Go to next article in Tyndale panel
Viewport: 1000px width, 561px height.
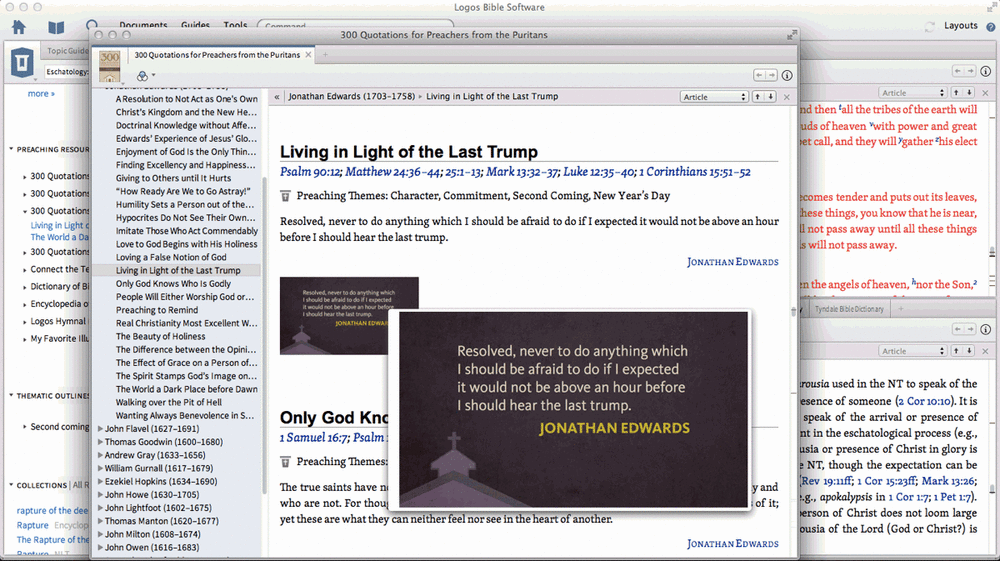click(x=969, y=351)
